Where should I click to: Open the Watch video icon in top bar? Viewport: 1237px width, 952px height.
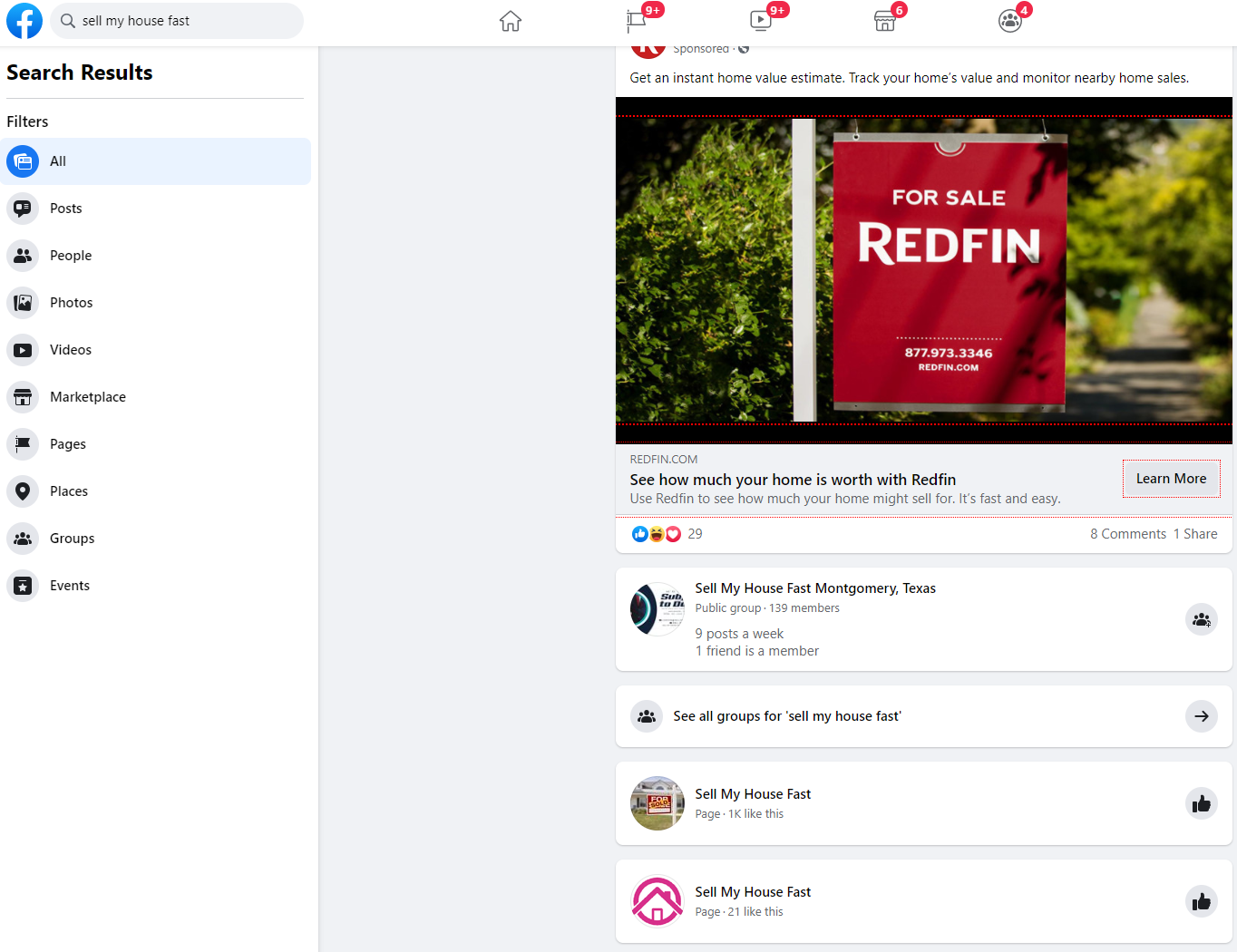761,21
